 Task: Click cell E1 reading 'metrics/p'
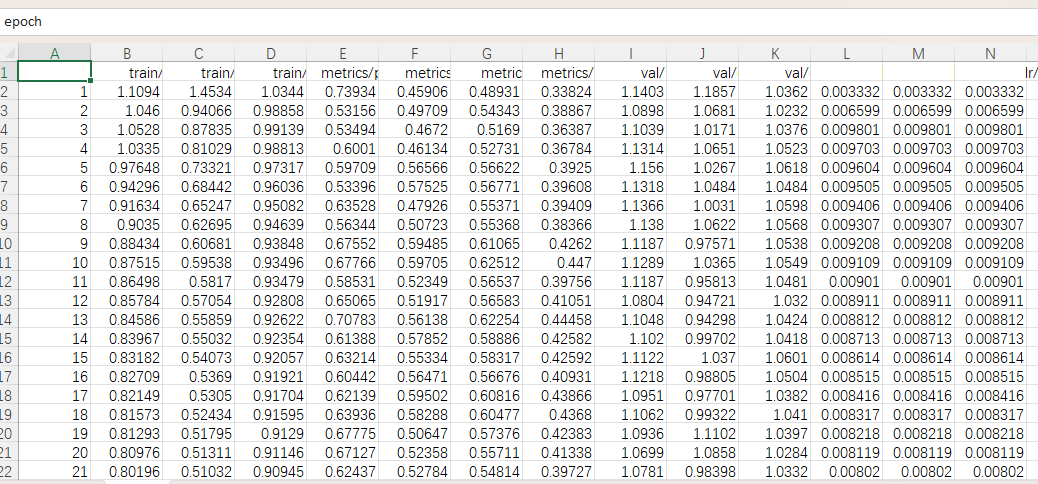tap(342, 72)
